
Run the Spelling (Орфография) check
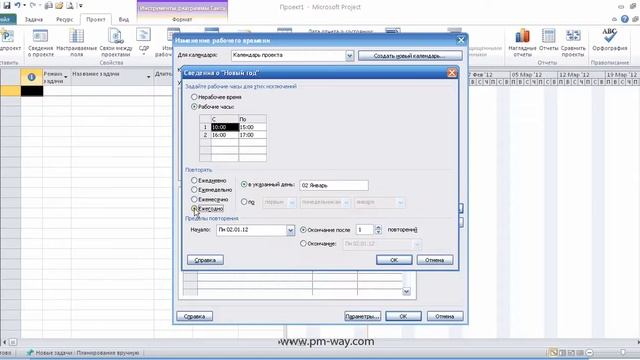pos(610,40)
